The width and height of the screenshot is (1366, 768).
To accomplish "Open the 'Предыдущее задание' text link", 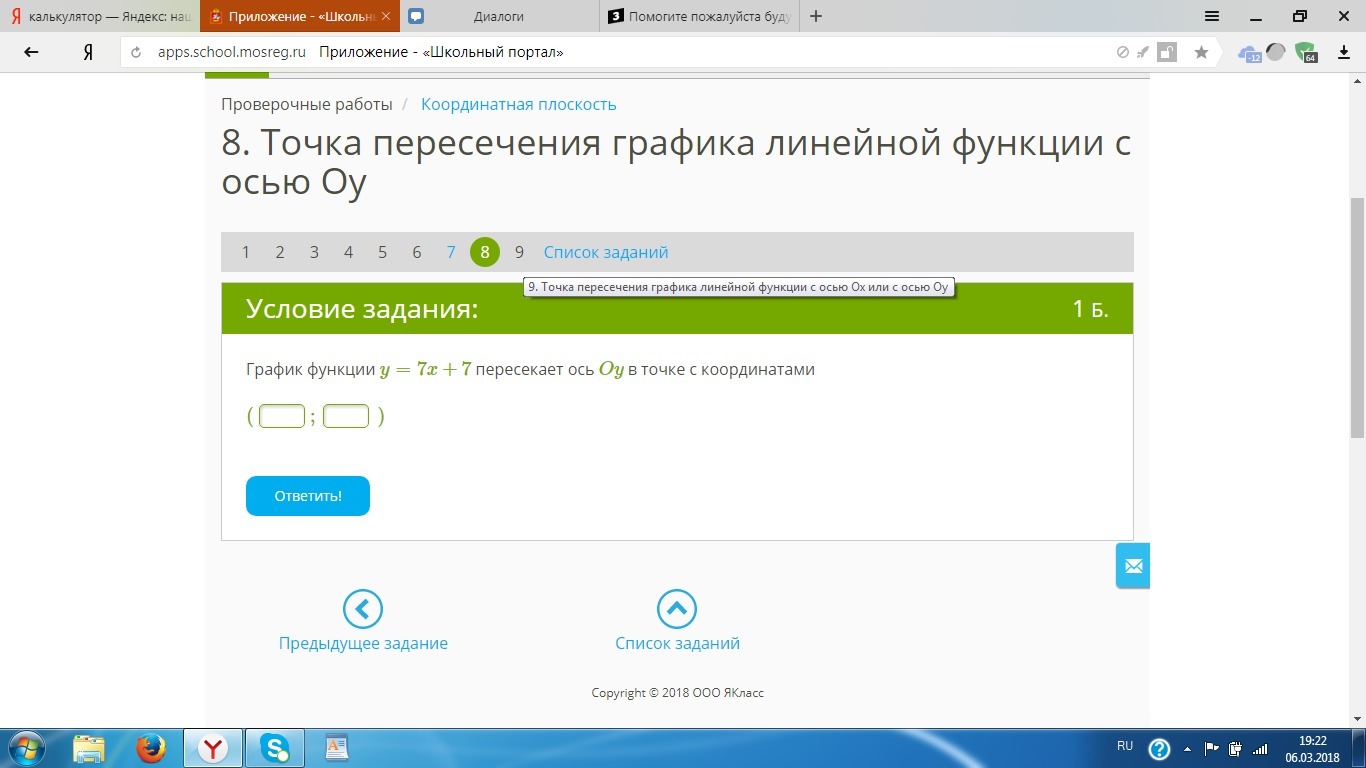I will [x=363, y=643].
